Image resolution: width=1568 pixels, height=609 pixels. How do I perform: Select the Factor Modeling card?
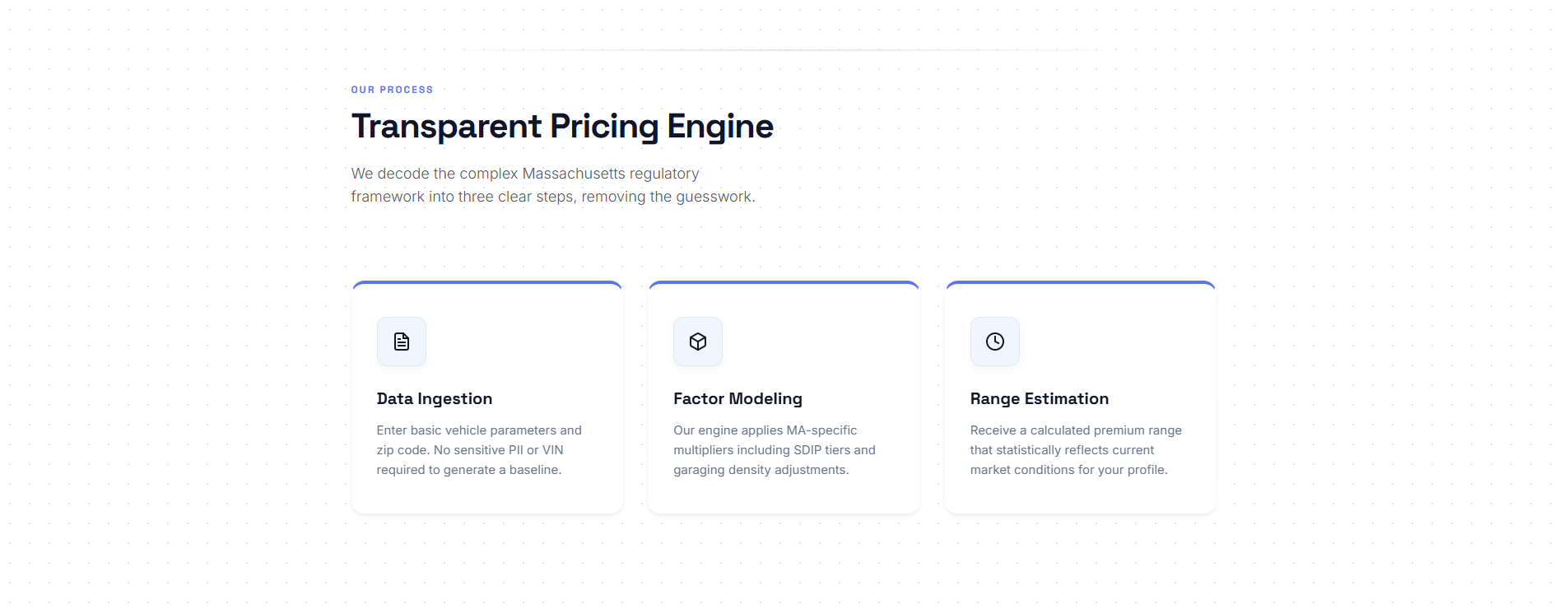point(783,397)
